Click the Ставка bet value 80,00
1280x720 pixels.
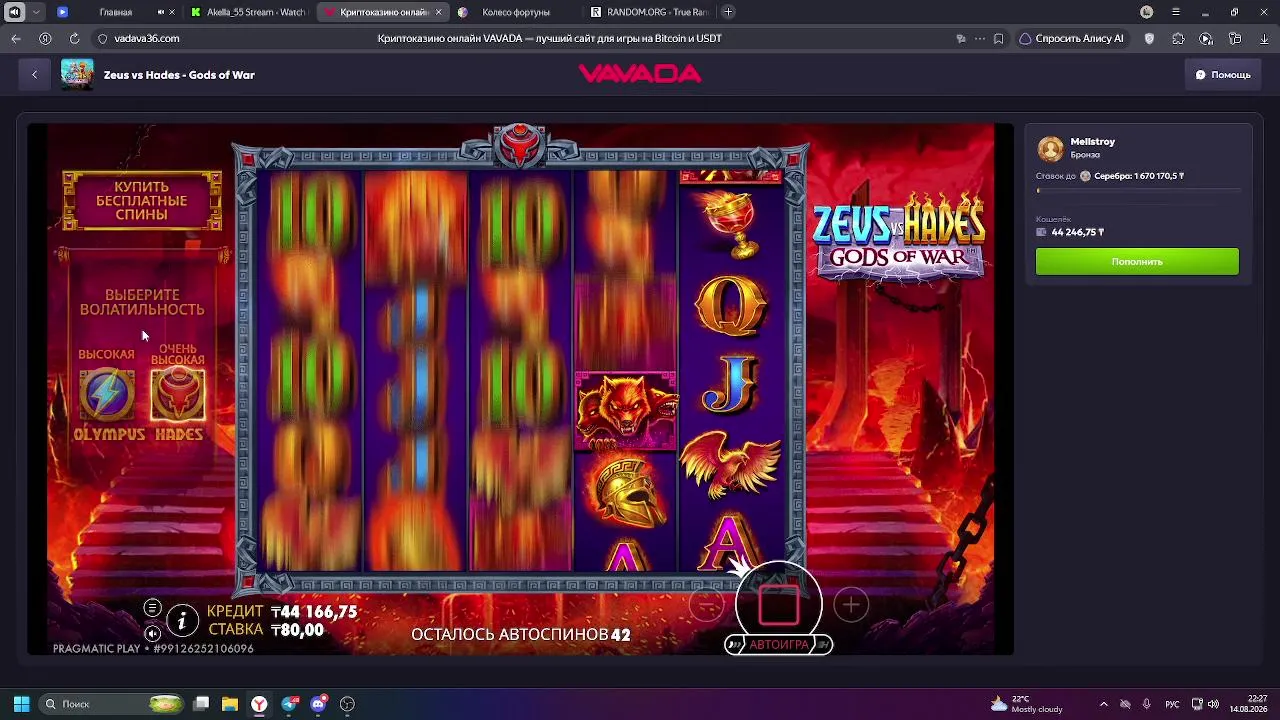(297, 630)
